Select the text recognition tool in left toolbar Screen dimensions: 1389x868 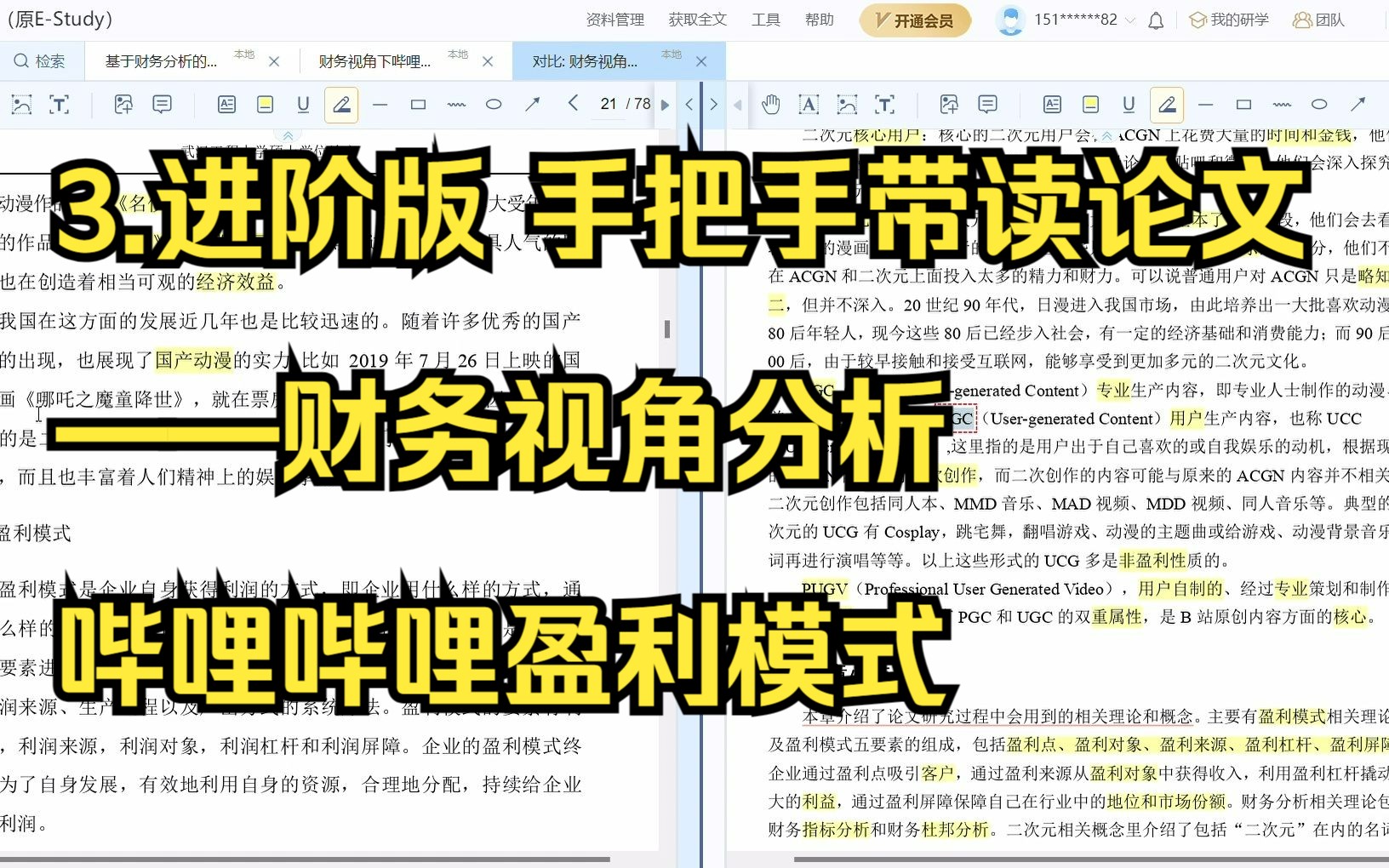pos(59,105)
